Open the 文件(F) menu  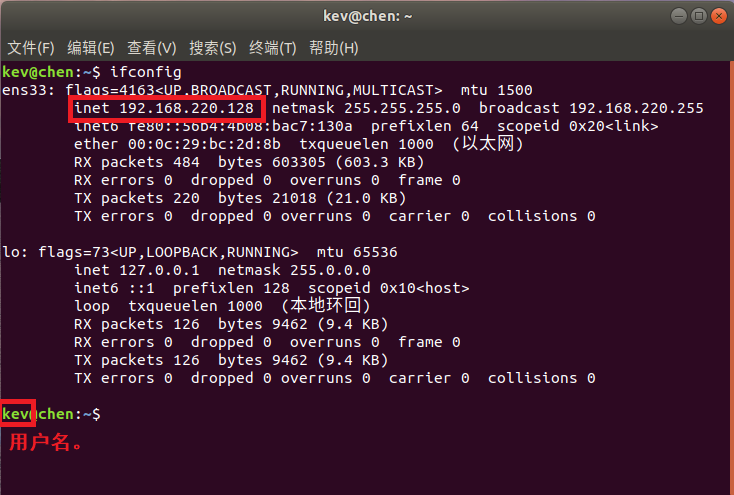click(x=31, y=48)
